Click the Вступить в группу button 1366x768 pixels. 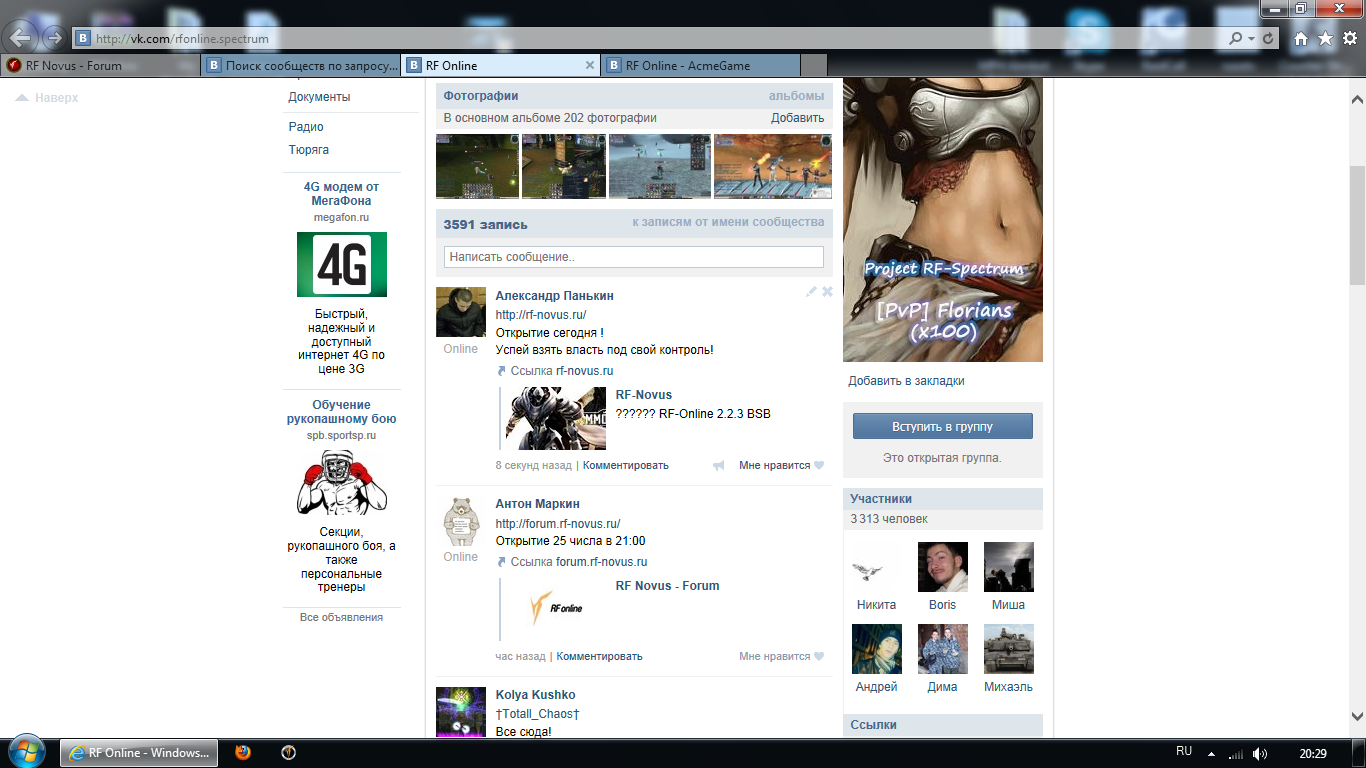click(x=943, y=426)
